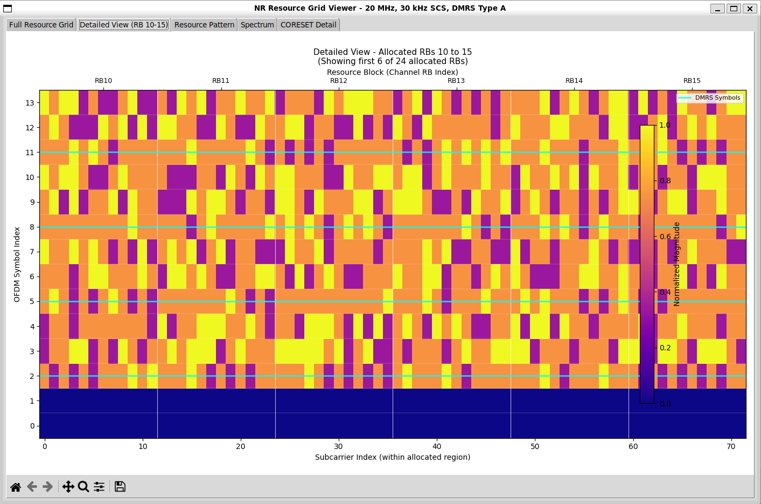The image size is (761, 504).
Task: Minimize the NR Resource Grid Viewer window
Action: click(x=713, y=8)
